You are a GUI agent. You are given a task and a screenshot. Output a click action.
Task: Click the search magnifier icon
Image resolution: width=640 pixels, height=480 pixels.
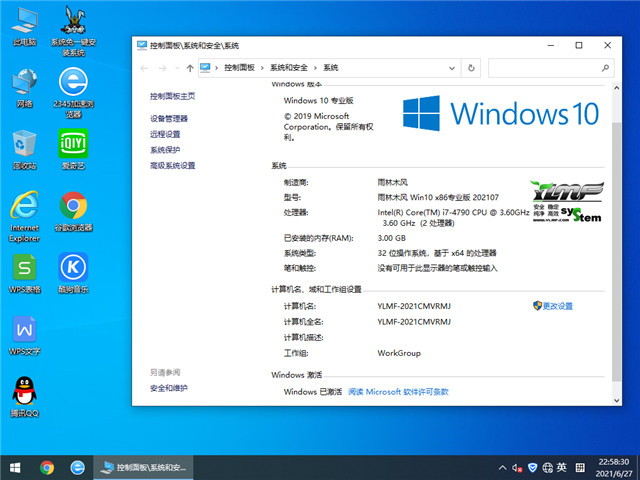click(605, 68)
